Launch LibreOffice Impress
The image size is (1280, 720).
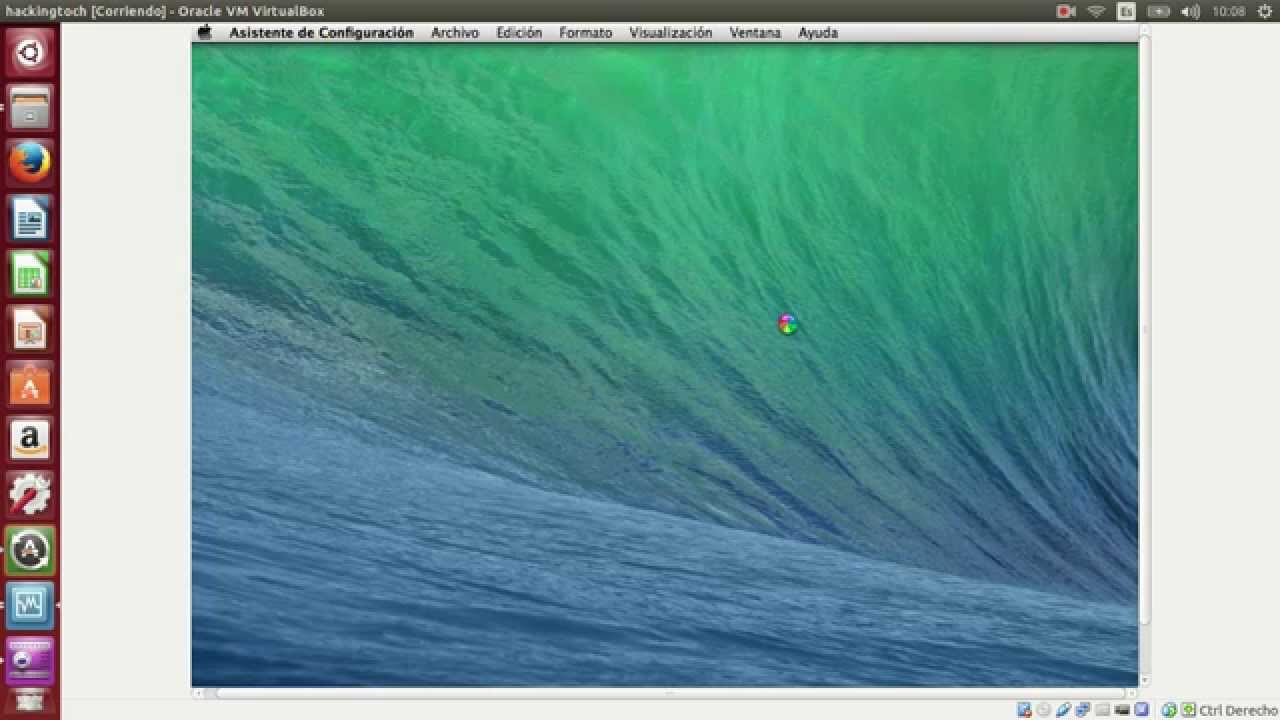pos(30,329)
